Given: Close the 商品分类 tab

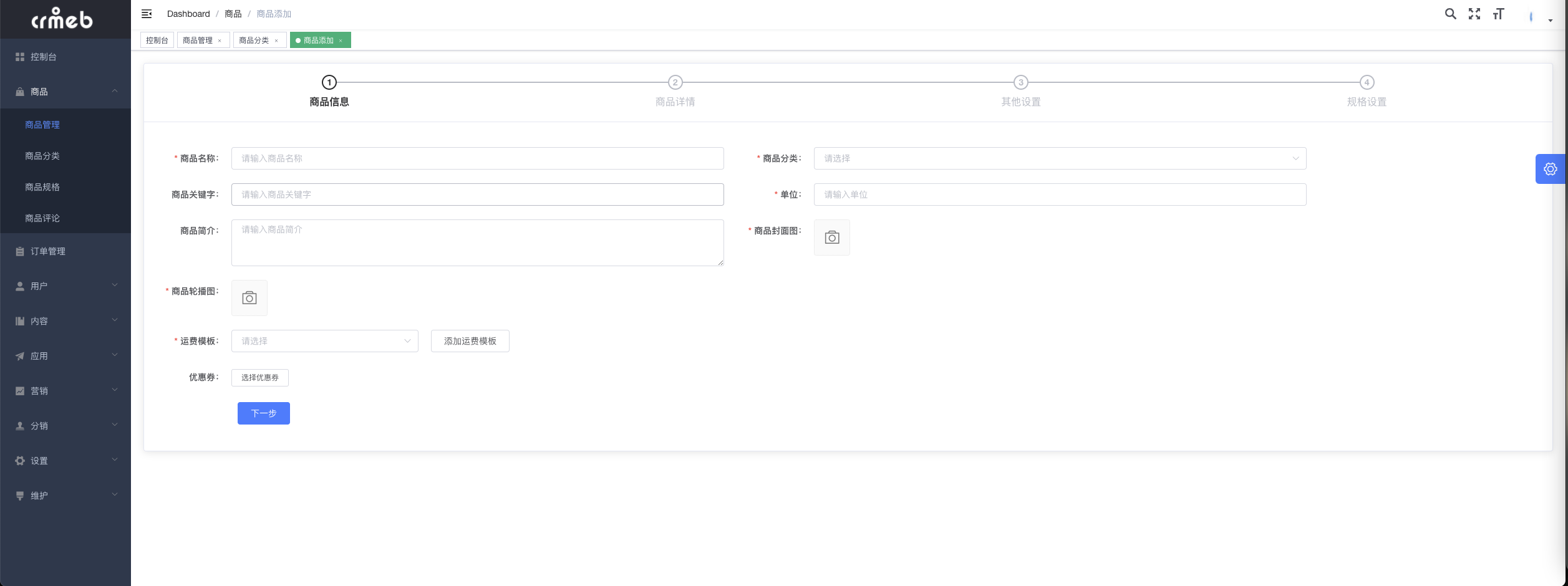Looking at the screenshot, I should pos(276,41).
